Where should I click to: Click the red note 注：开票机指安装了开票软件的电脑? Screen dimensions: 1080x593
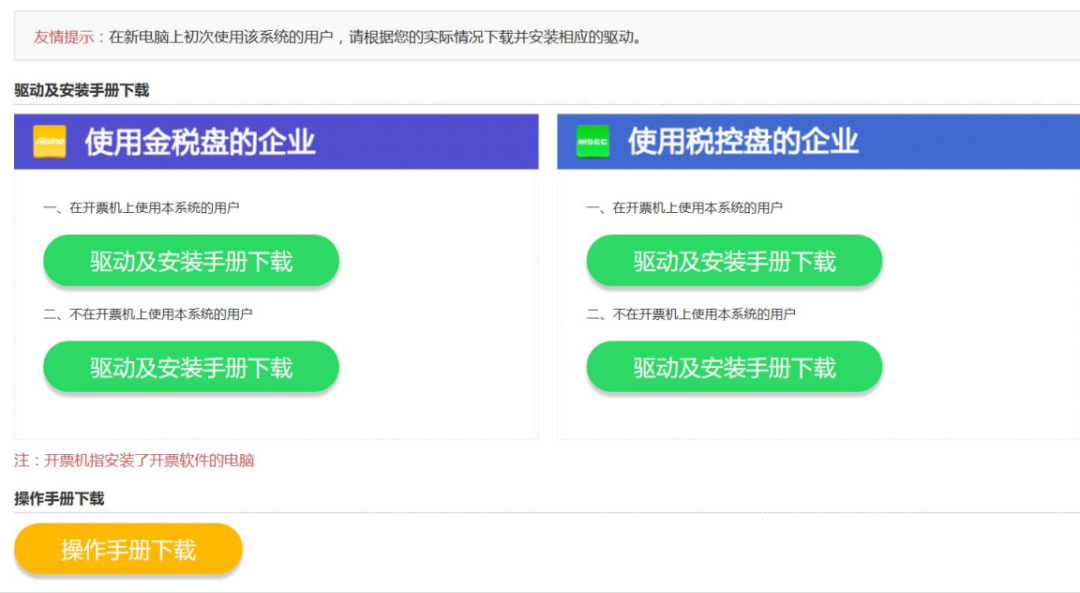pyautogui.click(x=134, y=460)
